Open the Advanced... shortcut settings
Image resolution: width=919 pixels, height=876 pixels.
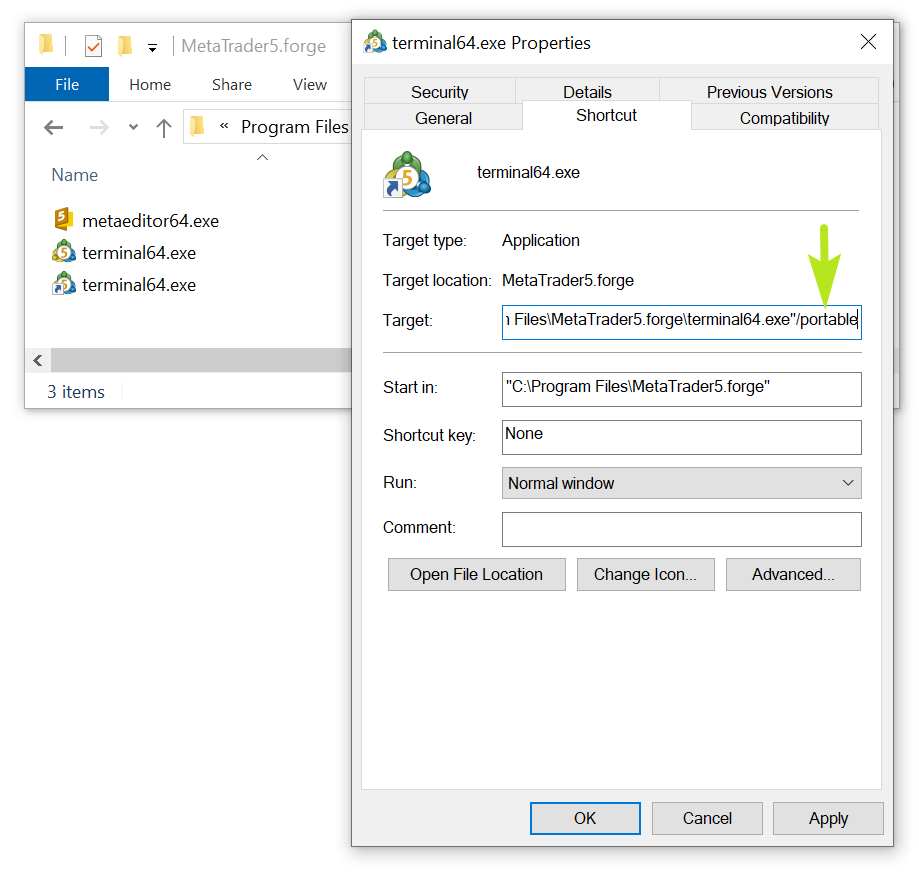tap(793, 574)
